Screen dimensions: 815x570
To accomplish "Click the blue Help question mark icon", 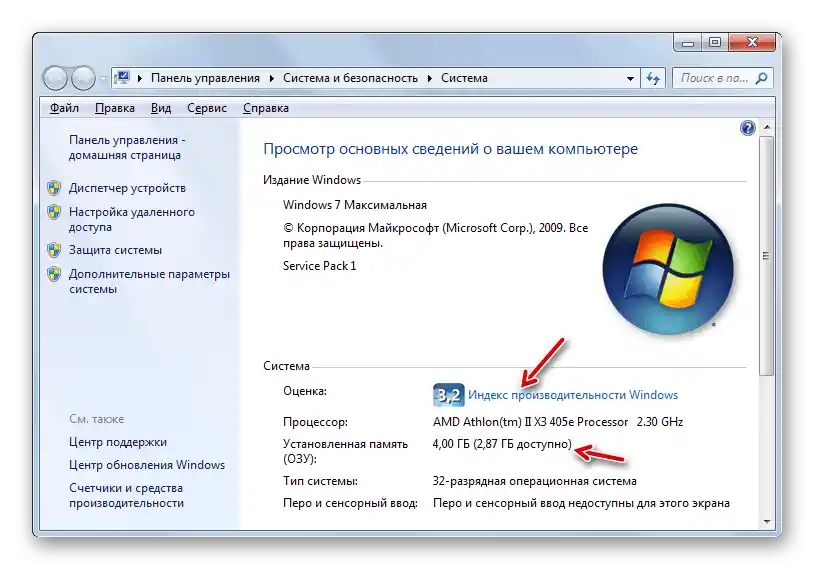I will click(747, 128).
